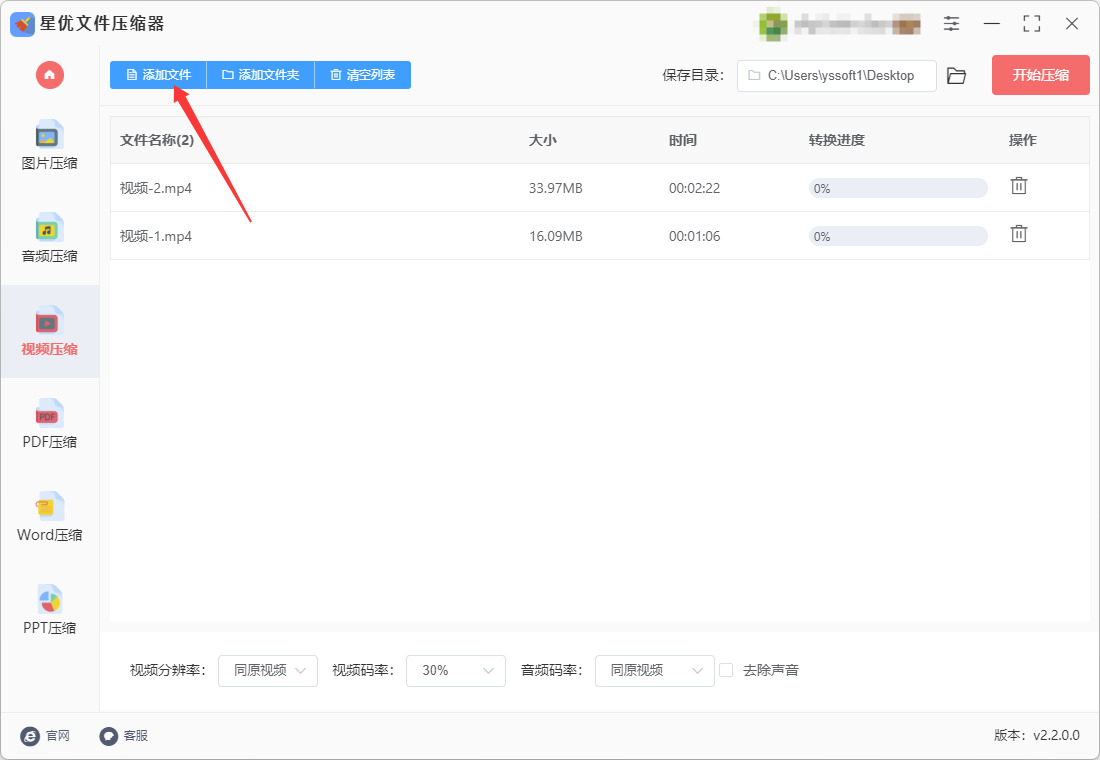Click version text v2.2.0.0
Image resolution: width=1100 pixels, height=760 pixels.
pyautogui.click(x=1057, y=735)
